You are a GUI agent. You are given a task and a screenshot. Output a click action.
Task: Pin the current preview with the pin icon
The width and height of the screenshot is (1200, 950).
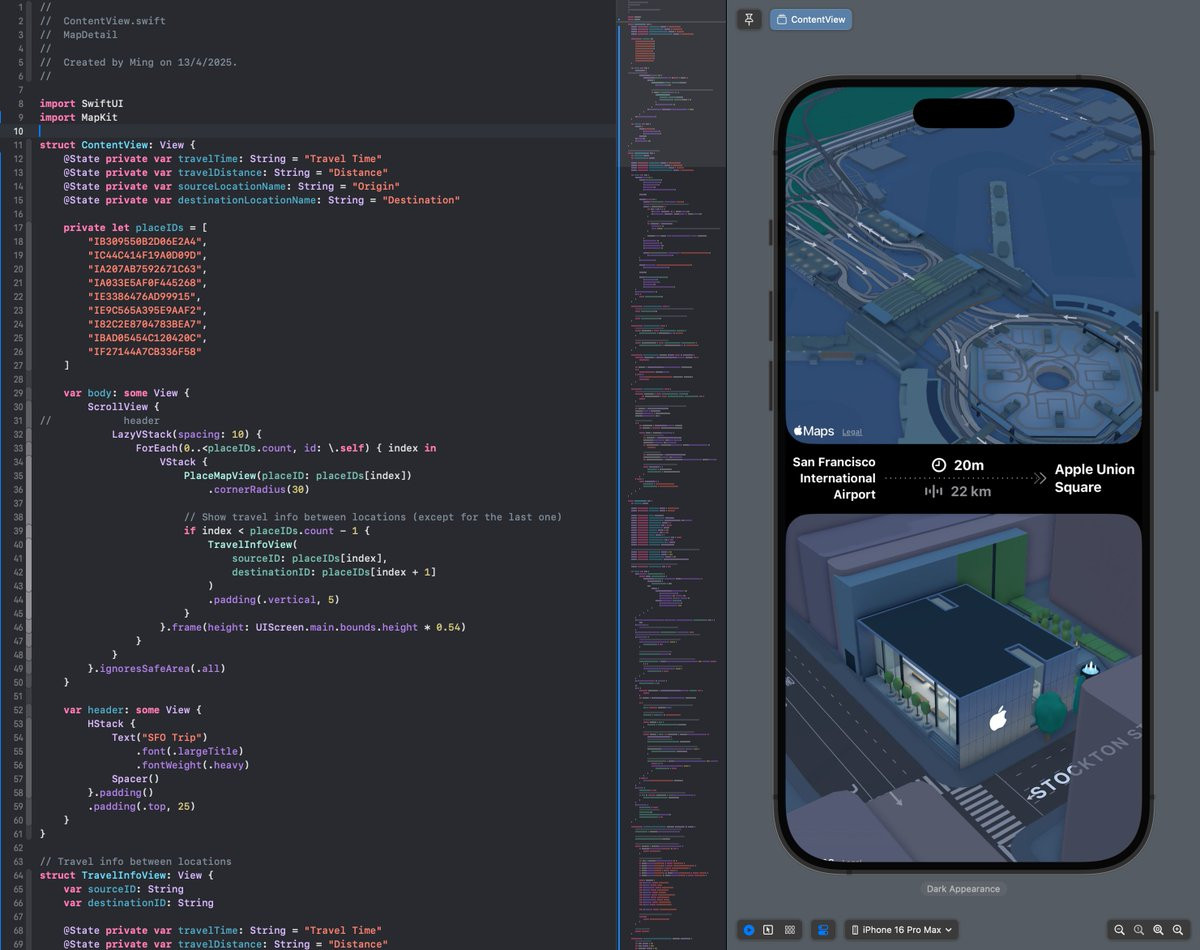[x=749, y=19]
